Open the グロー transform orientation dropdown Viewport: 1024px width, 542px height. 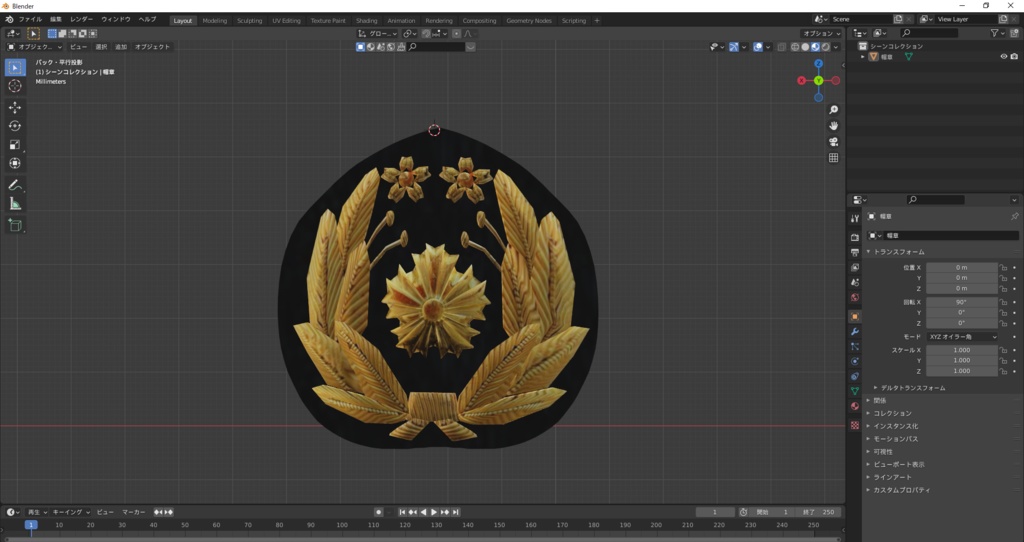377,33
